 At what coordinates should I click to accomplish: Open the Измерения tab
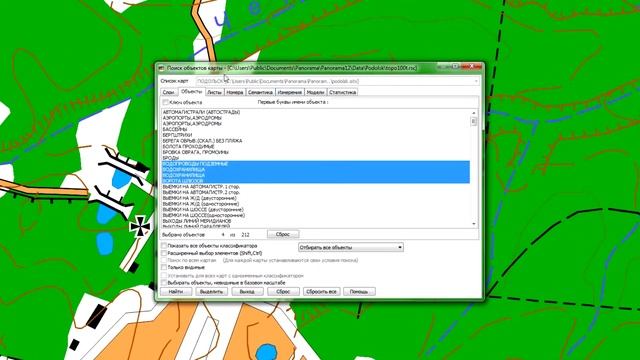[289, 92]
